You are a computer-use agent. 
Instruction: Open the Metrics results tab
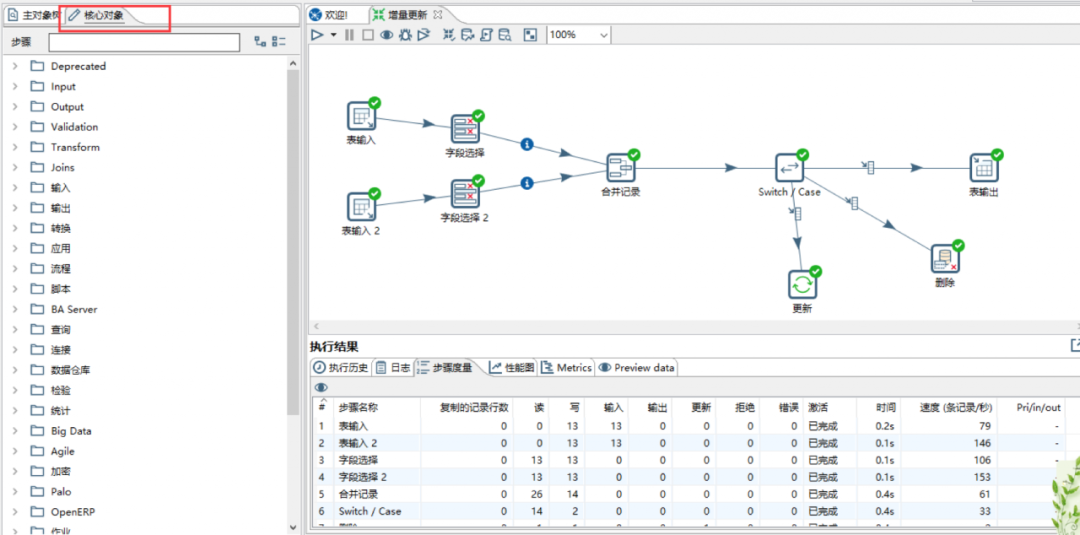[566, 368]
